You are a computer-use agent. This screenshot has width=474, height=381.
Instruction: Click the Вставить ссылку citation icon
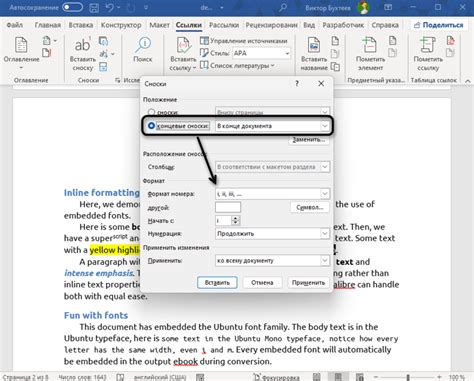pos(183,45)
